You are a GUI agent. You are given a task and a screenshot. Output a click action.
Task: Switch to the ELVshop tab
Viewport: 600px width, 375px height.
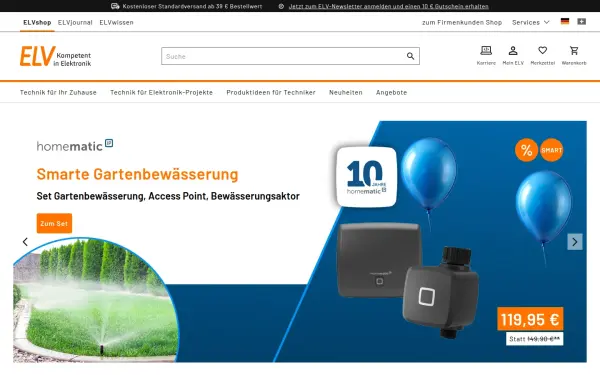tap(37, 23)
